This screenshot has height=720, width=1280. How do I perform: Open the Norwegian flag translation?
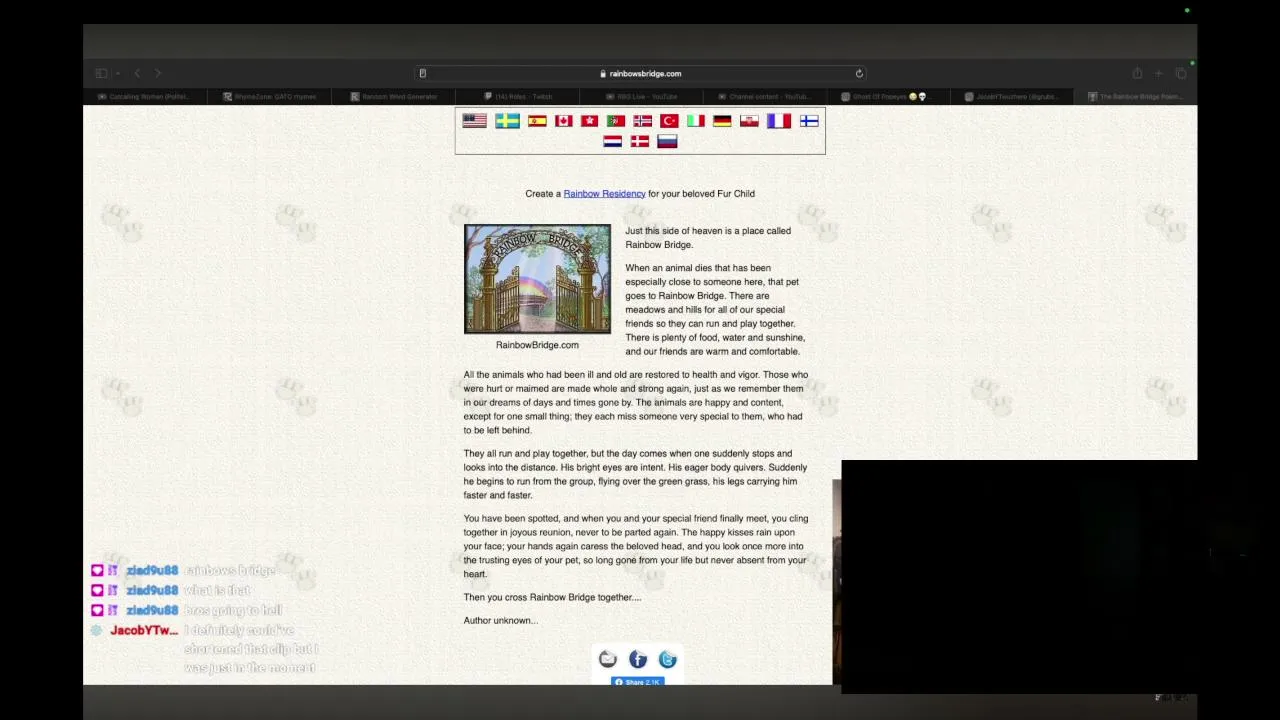643,121
